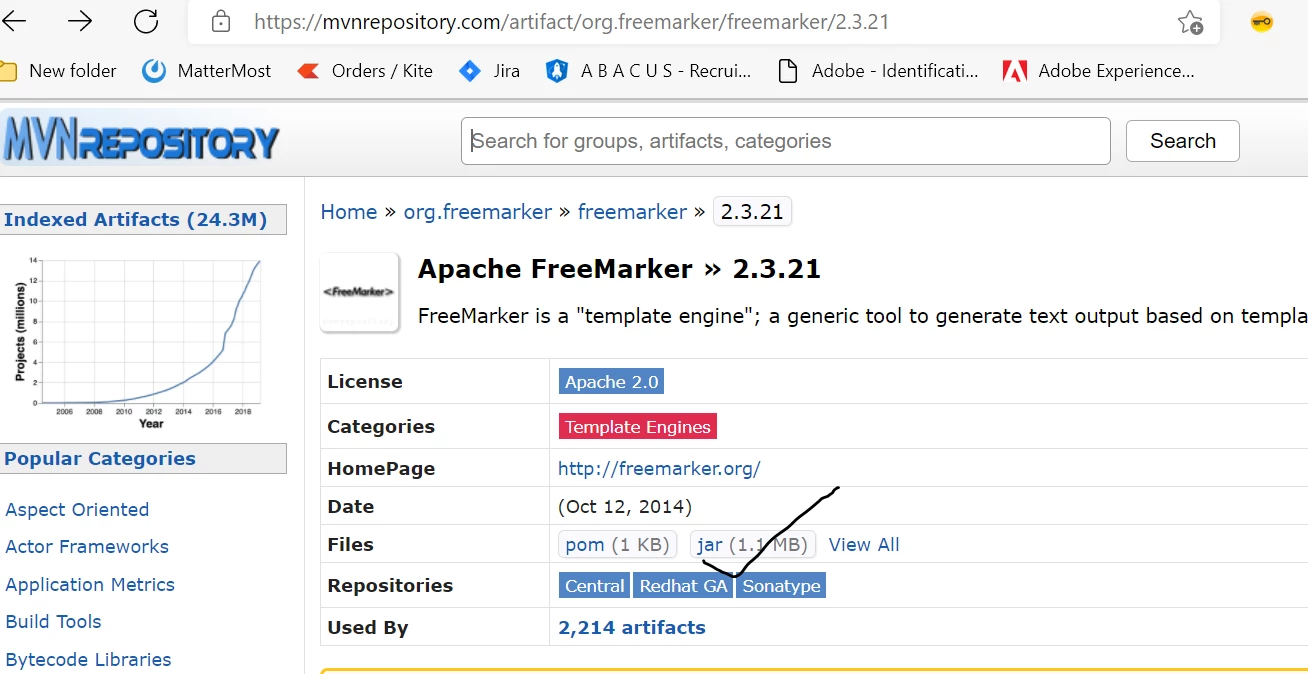The width and height of the screenshot is (1308, 674).
Task: Open the Central repository tag
Action: point(594,586)
